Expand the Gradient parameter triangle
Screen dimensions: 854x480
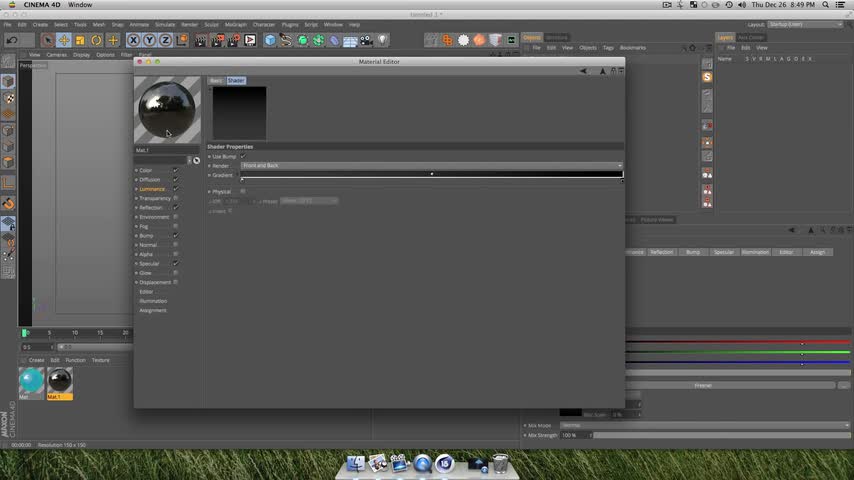[209, 175]
